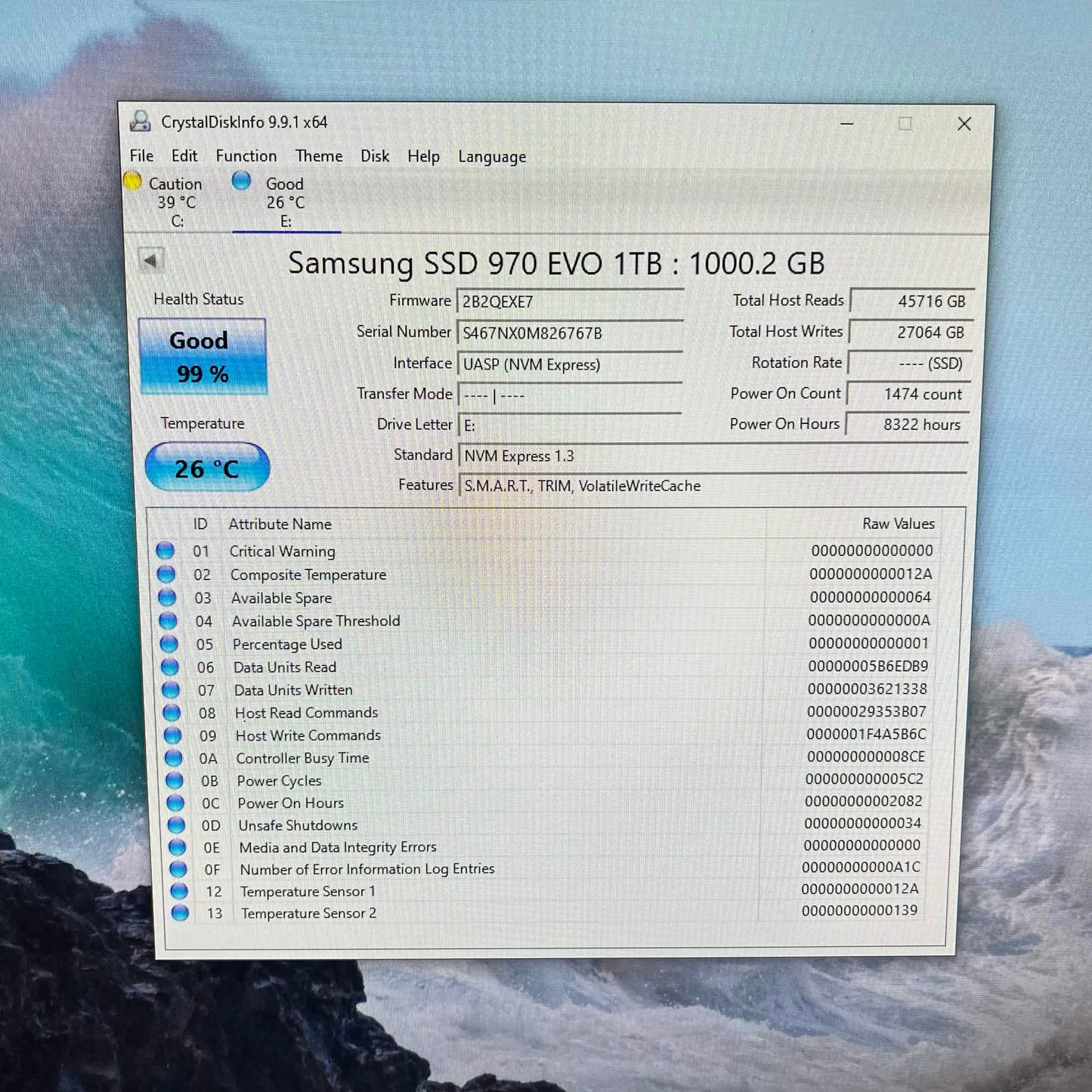This screenshot has height=1092, width=1092.
Task: Click status orb next to Available Spare
Action: point(167,598)
